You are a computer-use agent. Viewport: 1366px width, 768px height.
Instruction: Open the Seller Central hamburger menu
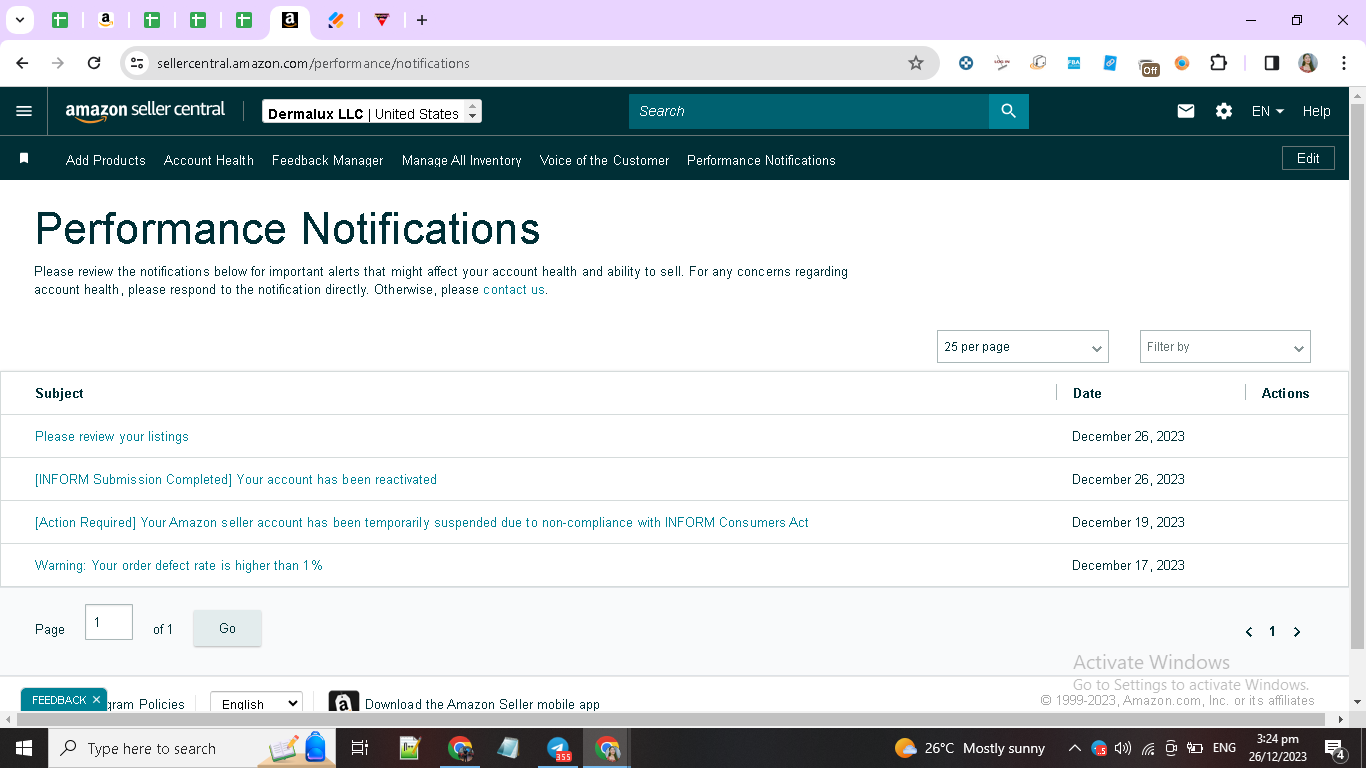pyautogui.click(x=24, y=111)
